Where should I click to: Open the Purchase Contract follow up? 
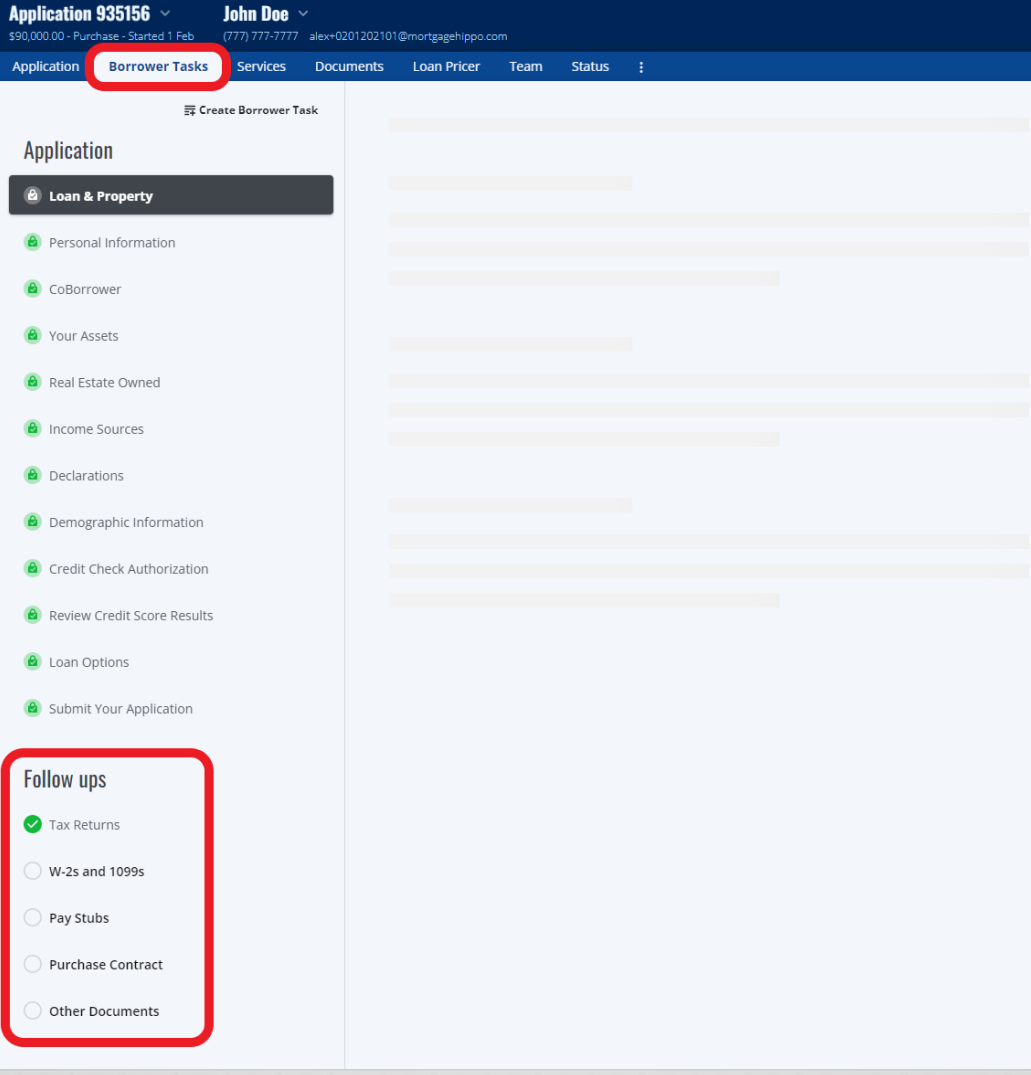pyautogui.click(x=106, y=965)
